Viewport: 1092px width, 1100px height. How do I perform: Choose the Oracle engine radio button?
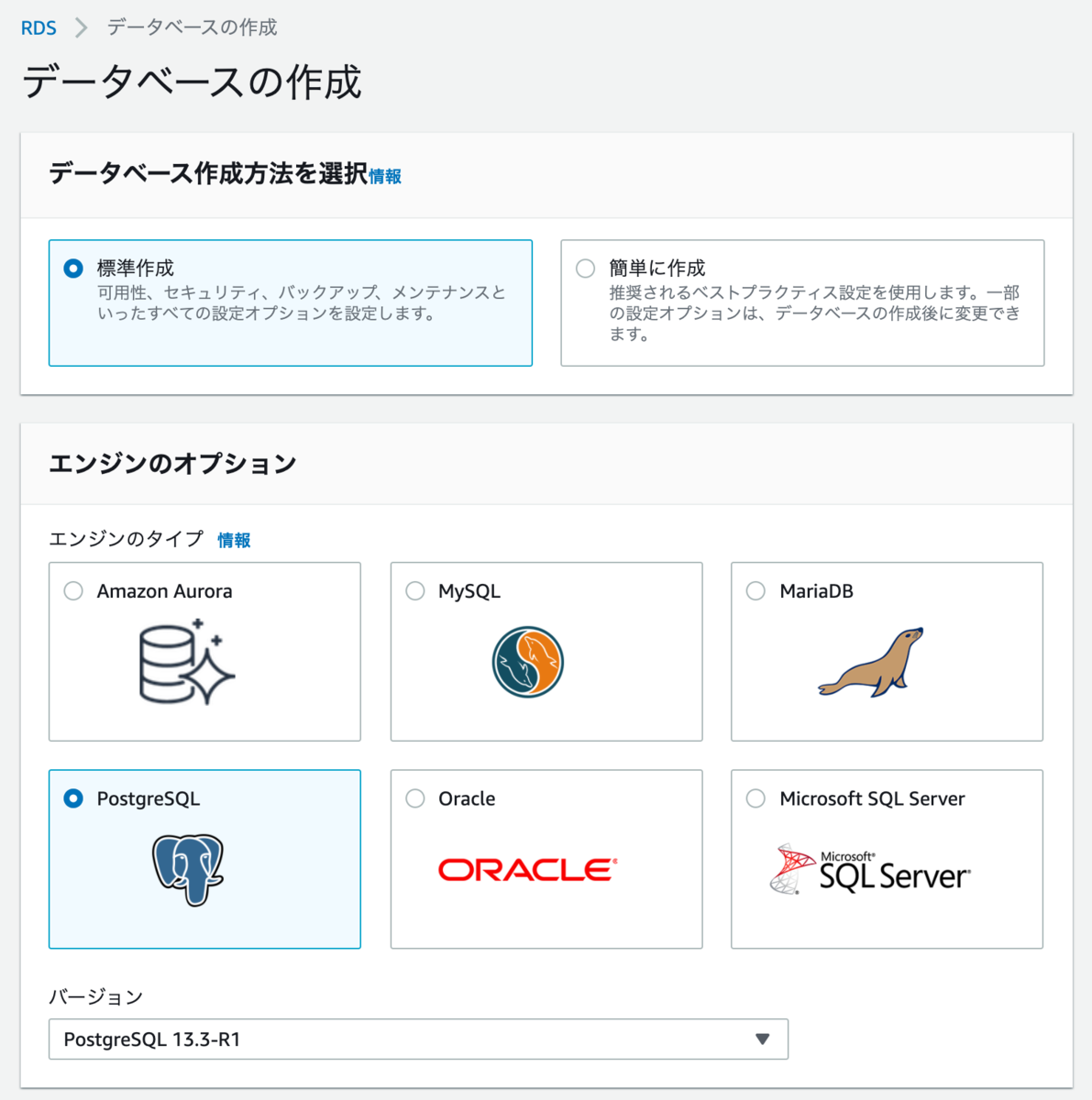point(415,798)
